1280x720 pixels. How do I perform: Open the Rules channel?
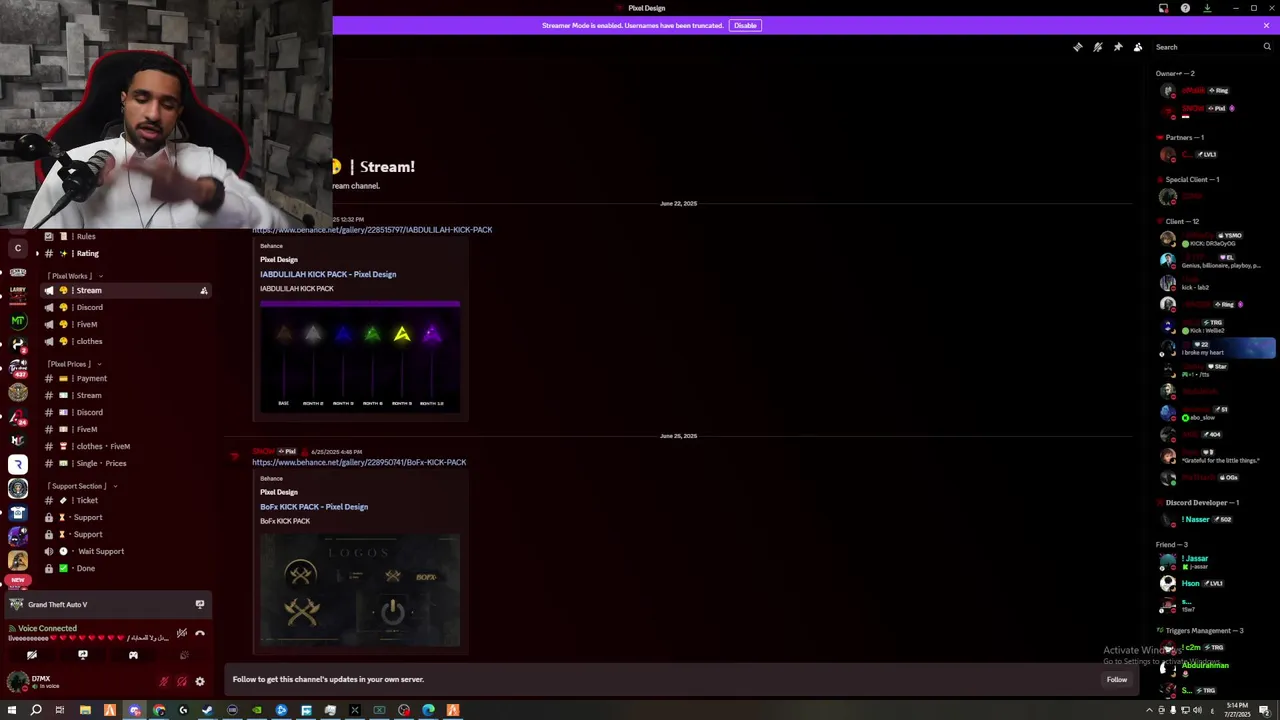[125, 236]
